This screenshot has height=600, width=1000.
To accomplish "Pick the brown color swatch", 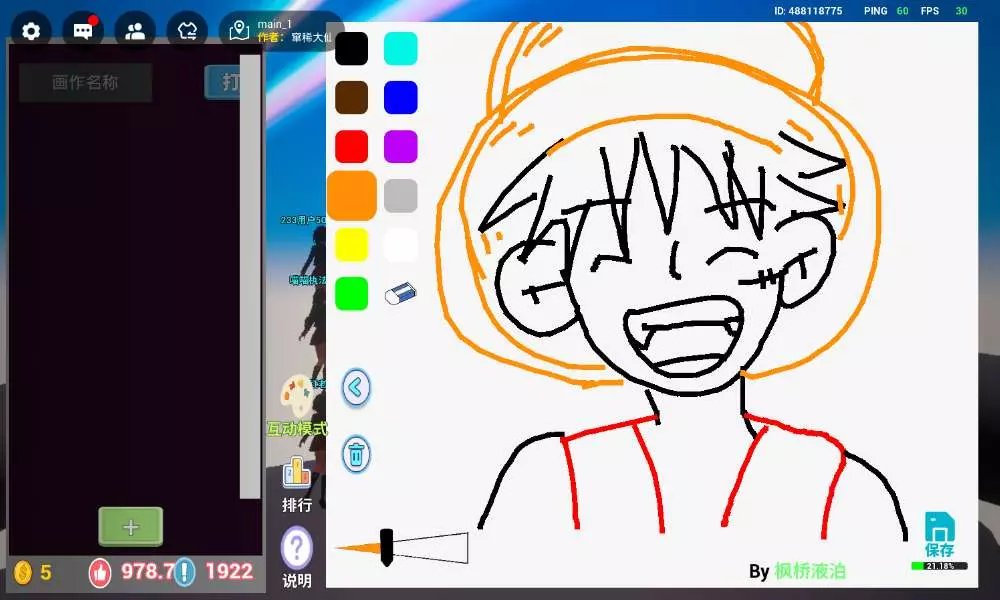I will pos(351,98).
